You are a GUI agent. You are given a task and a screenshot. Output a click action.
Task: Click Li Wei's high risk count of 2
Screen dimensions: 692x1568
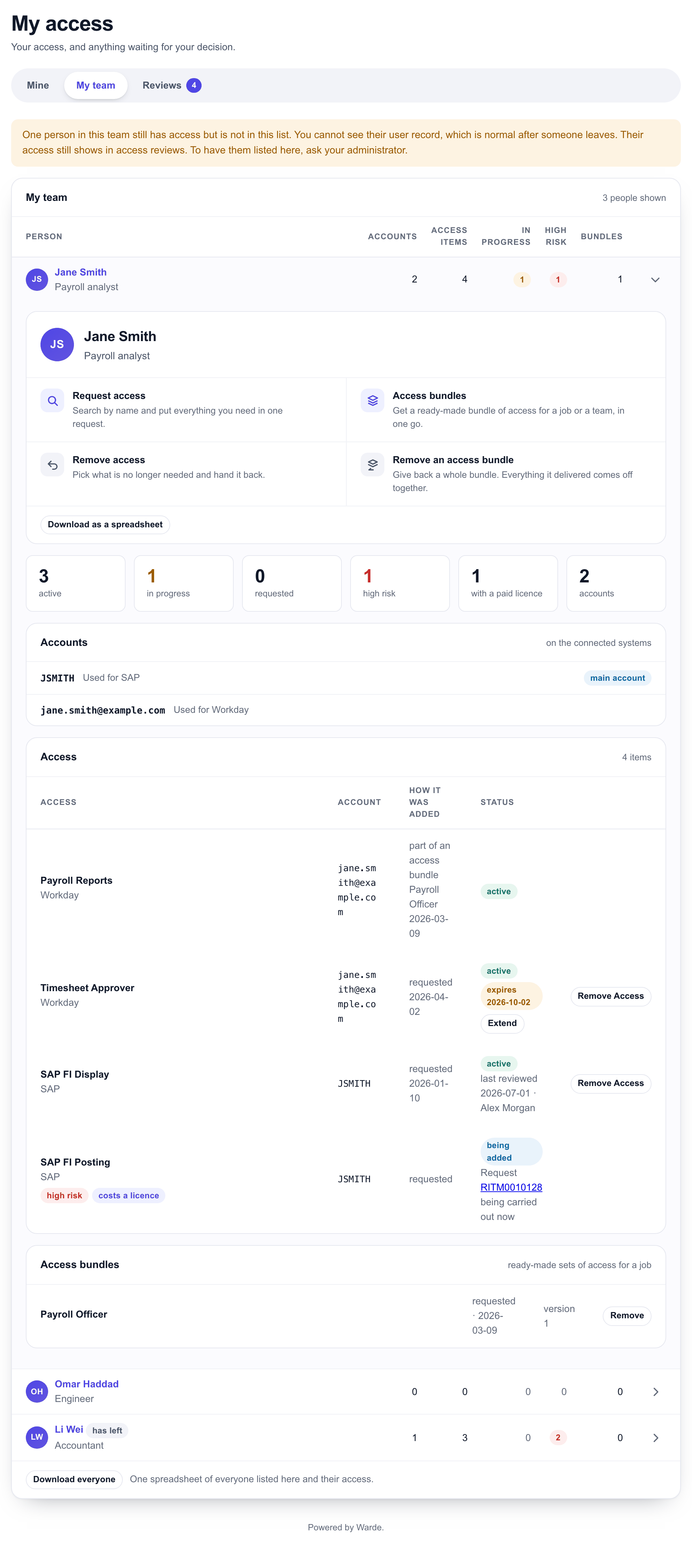tap(557, 1438)
